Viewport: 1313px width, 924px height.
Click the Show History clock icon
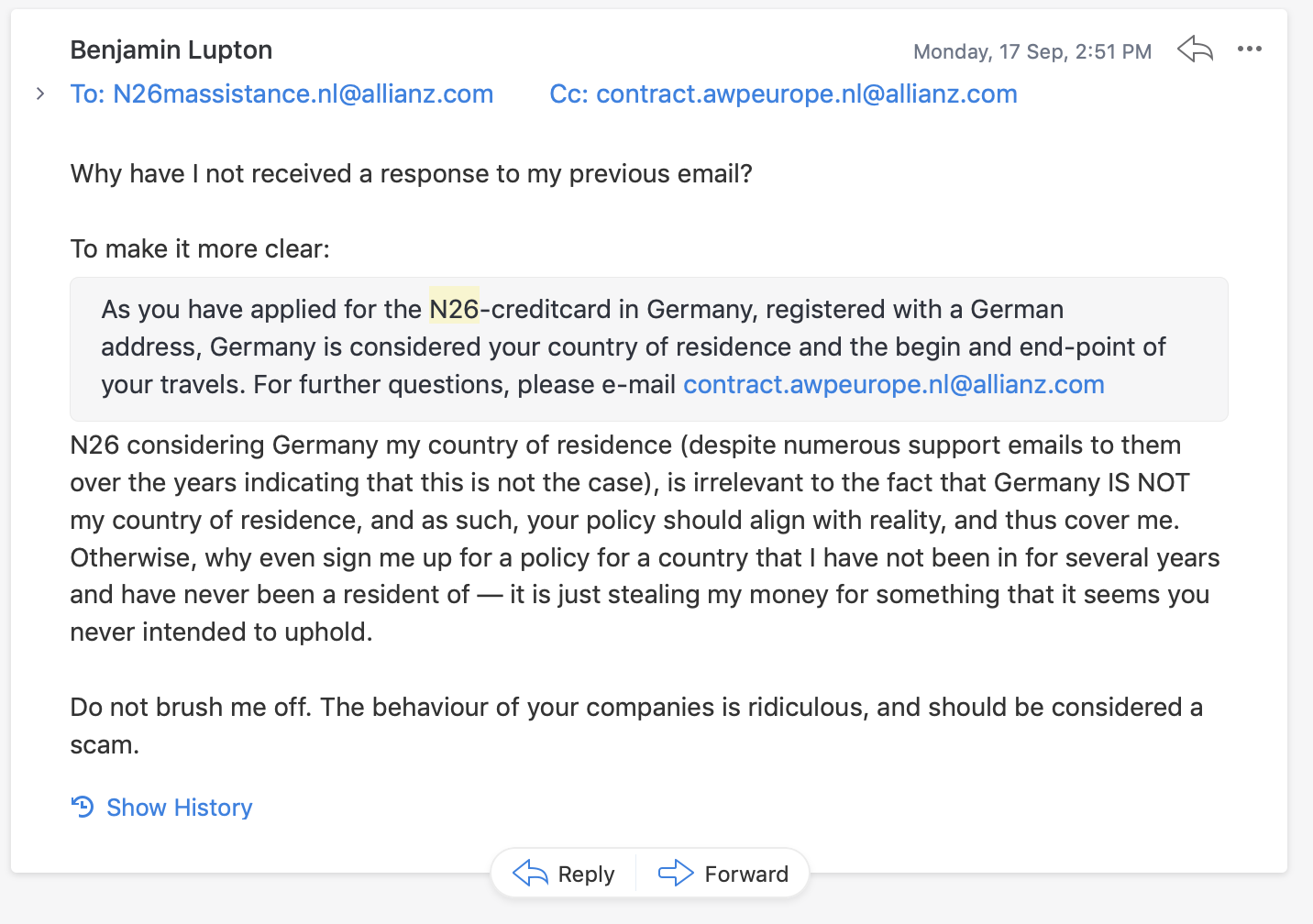[83, 807]
